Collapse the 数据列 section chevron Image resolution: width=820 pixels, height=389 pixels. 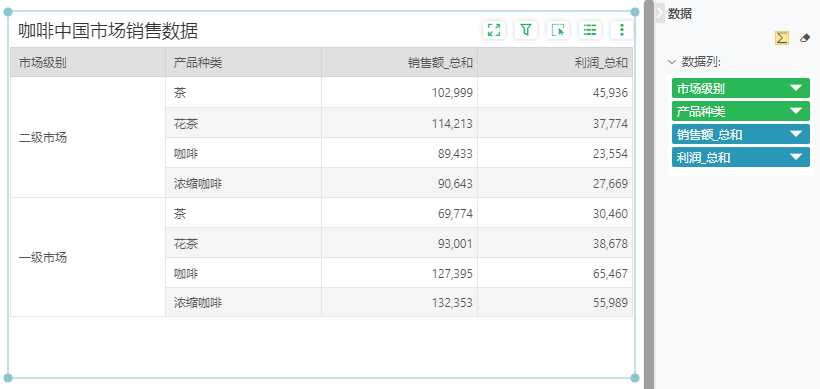(x=672, y=62)
